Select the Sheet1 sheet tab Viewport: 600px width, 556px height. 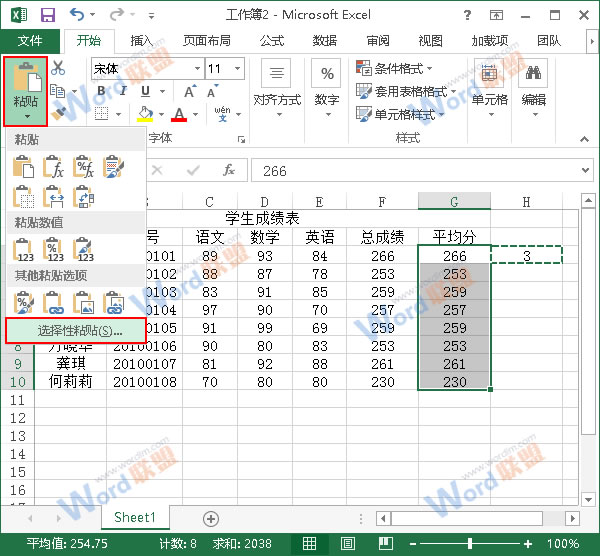tap(135, 517)
